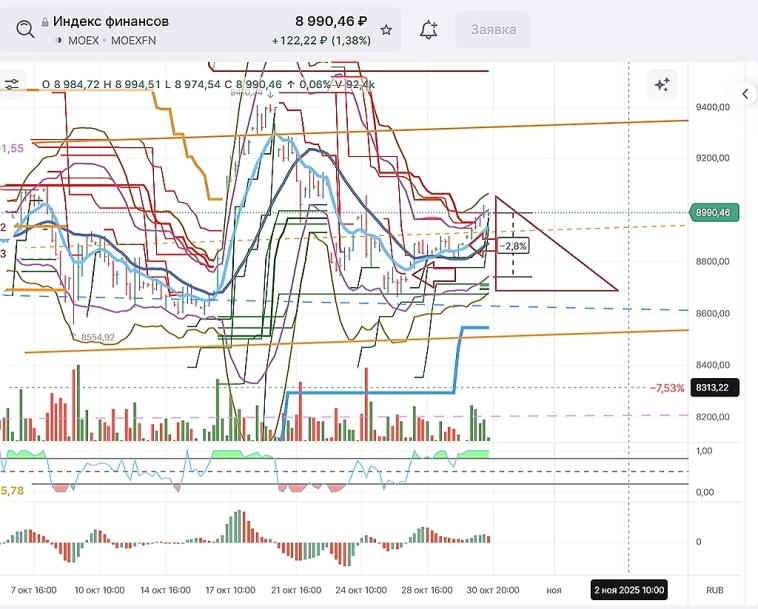758x609 pixels.
Task: Open the instrument search magnifier
Action: [25, 30]
